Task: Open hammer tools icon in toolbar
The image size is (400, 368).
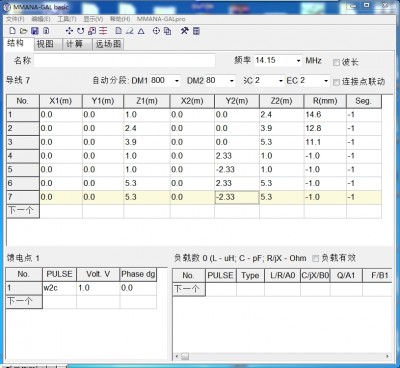Action: click(x=185, y=31)
